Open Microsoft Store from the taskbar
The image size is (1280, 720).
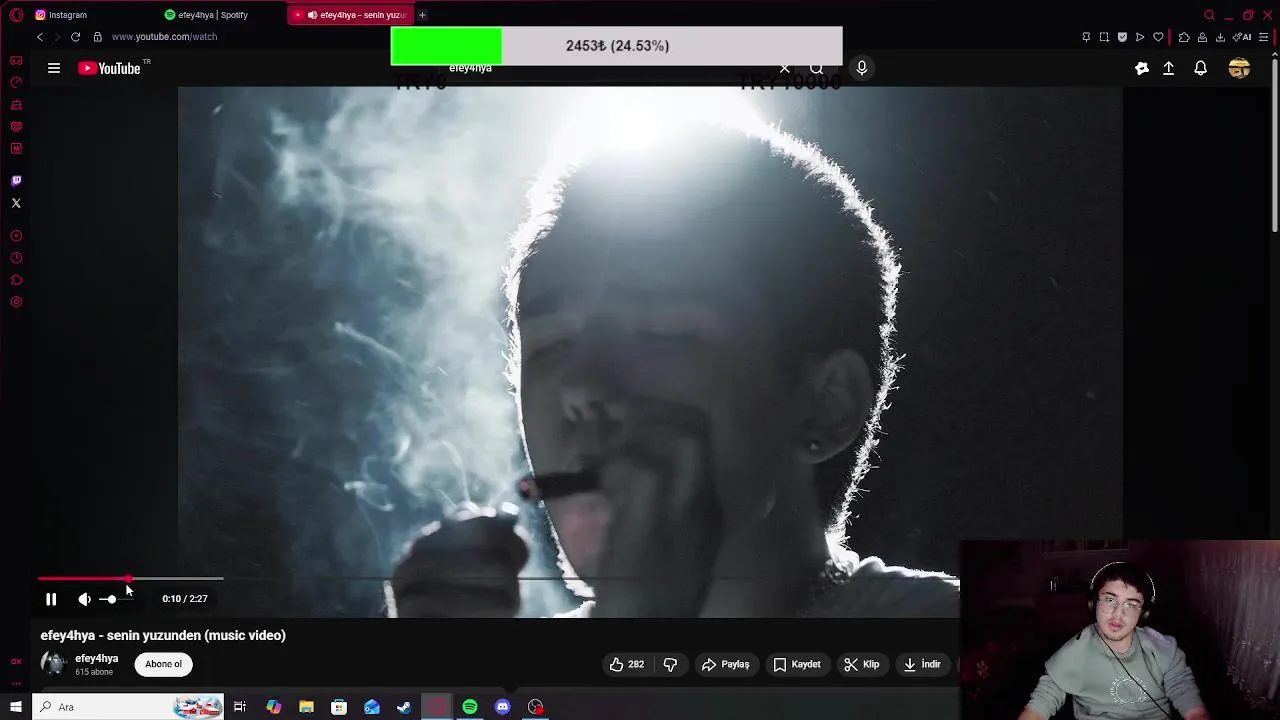coord(339,707)
